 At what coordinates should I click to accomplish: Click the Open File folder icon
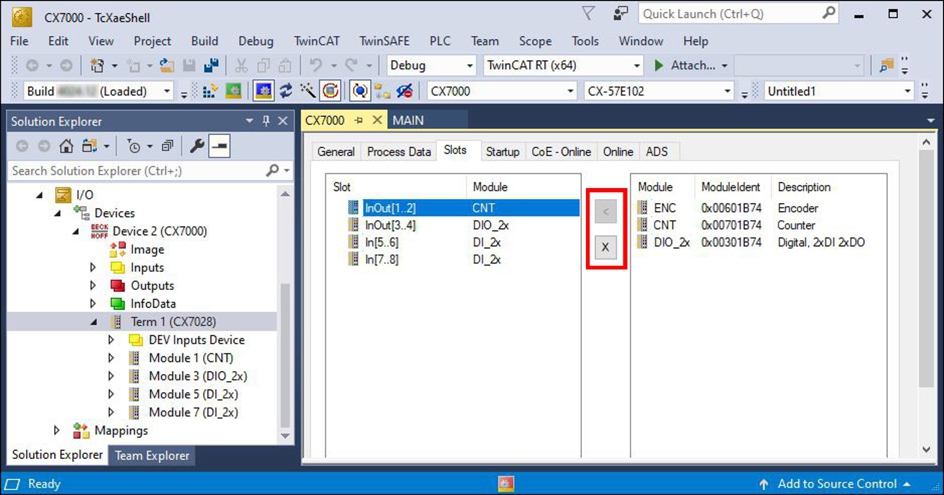[167, 65]
